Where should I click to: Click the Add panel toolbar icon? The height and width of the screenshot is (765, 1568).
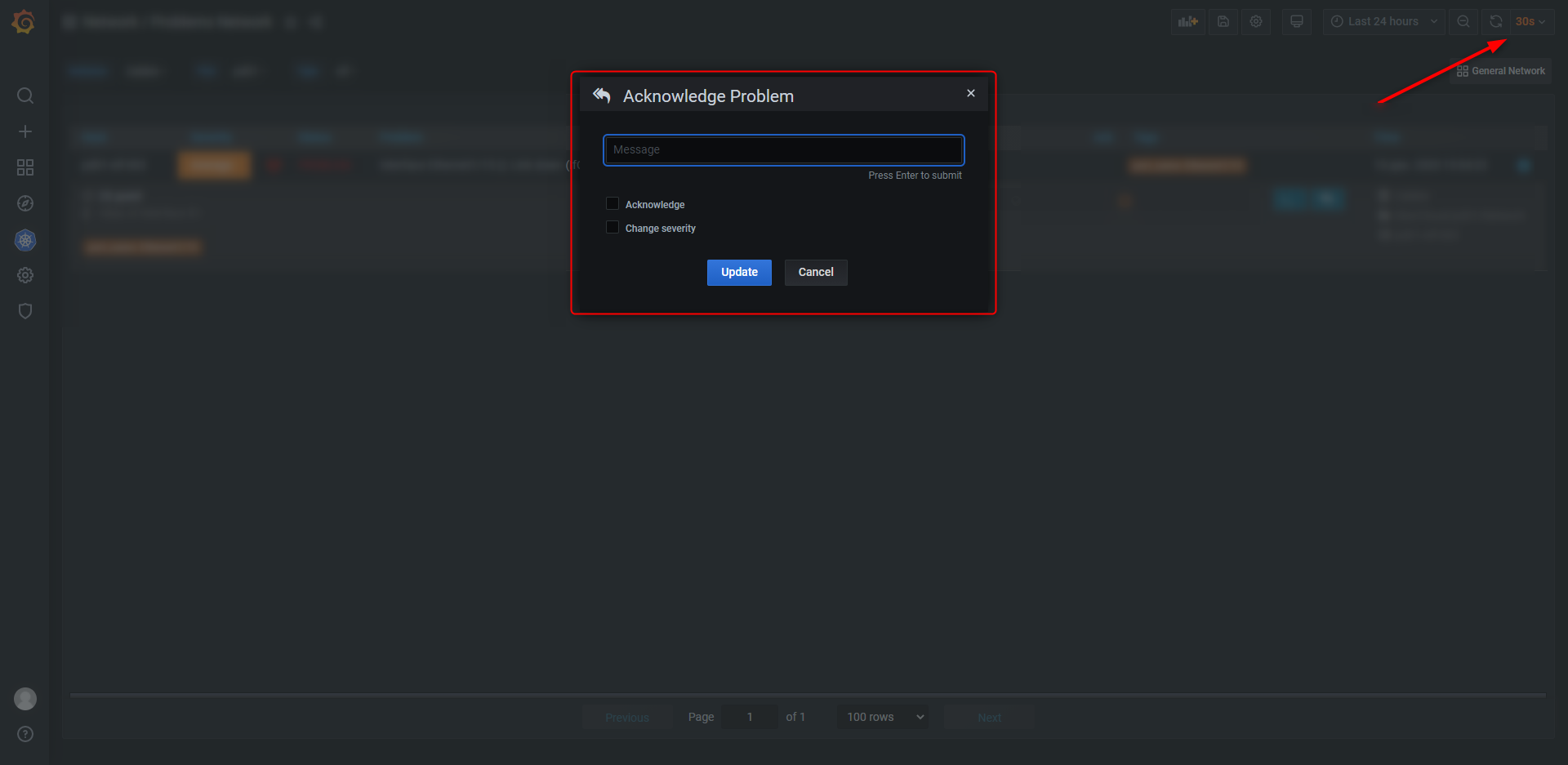pyautogui.click(x=1187, y=21)
